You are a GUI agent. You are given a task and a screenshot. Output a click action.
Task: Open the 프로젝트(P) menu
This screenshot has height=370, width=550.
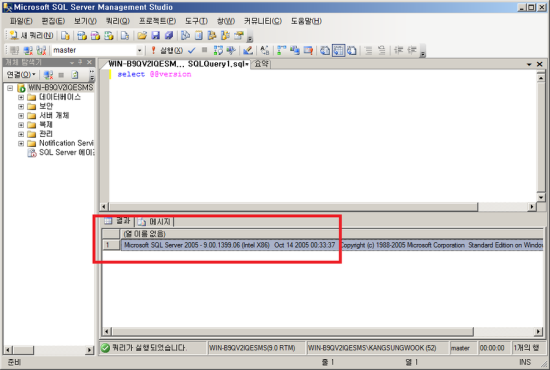click(x=157, y=21)
